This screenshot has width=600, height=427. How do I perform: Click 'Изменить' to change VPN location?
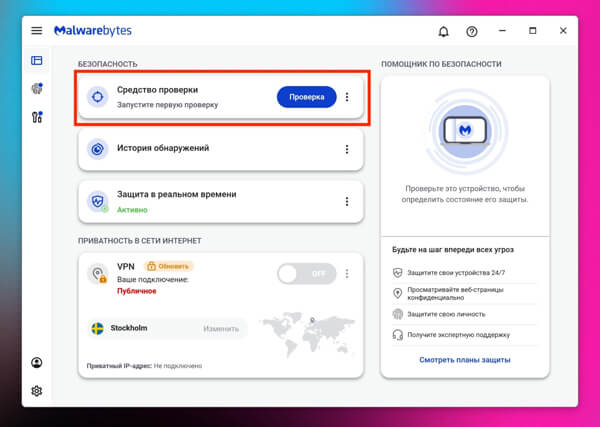coord(221,329)
